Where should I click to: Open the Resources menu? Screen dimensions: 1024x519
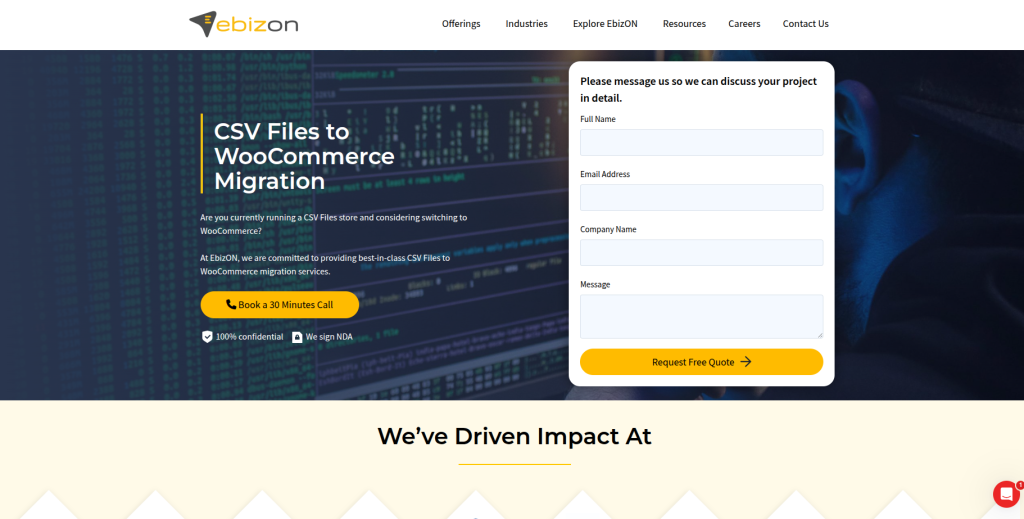point(684,24)
